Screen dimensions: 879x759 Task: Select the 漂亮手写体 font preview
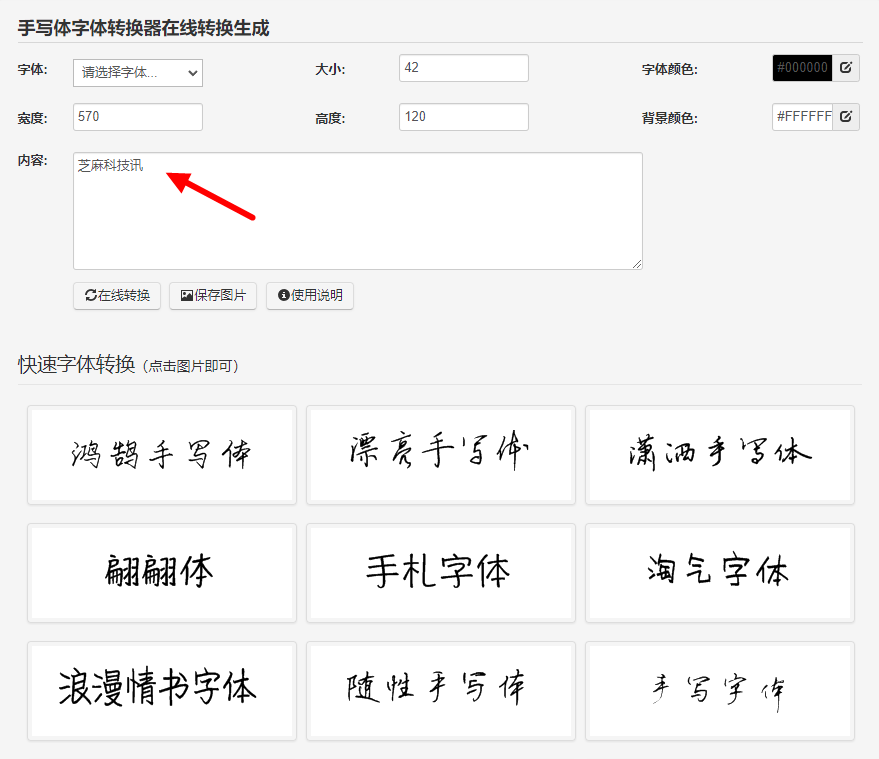tap(440, 455)
